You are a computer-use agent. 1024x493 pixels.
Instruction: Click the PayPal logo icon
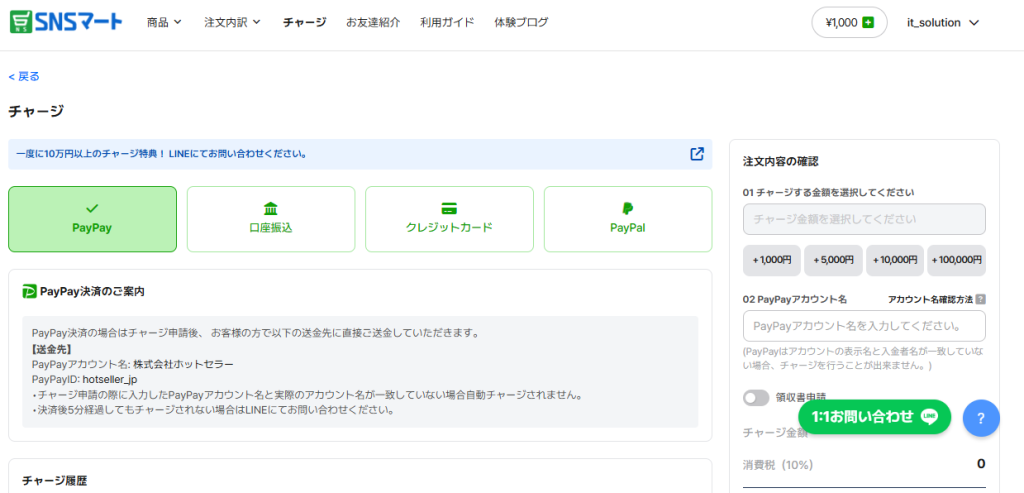click(628, 208)
